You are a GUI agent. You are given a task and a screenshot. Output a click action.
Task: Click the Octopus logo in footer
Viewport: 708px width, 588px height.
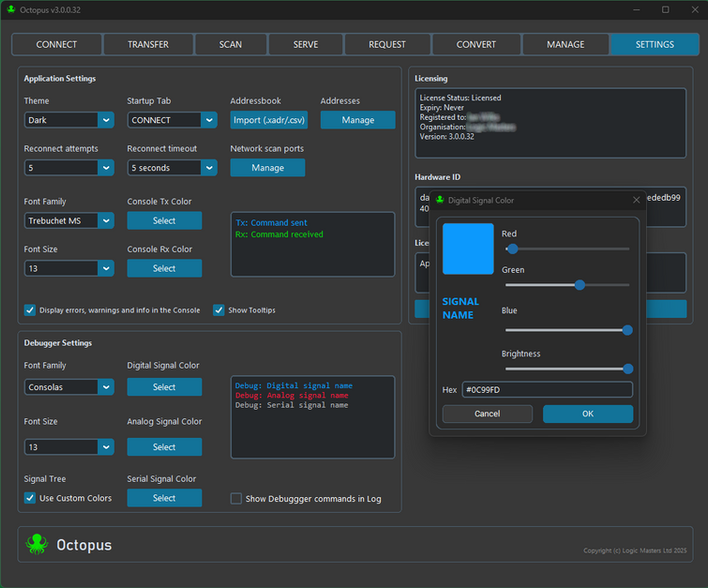pos(37,544)
